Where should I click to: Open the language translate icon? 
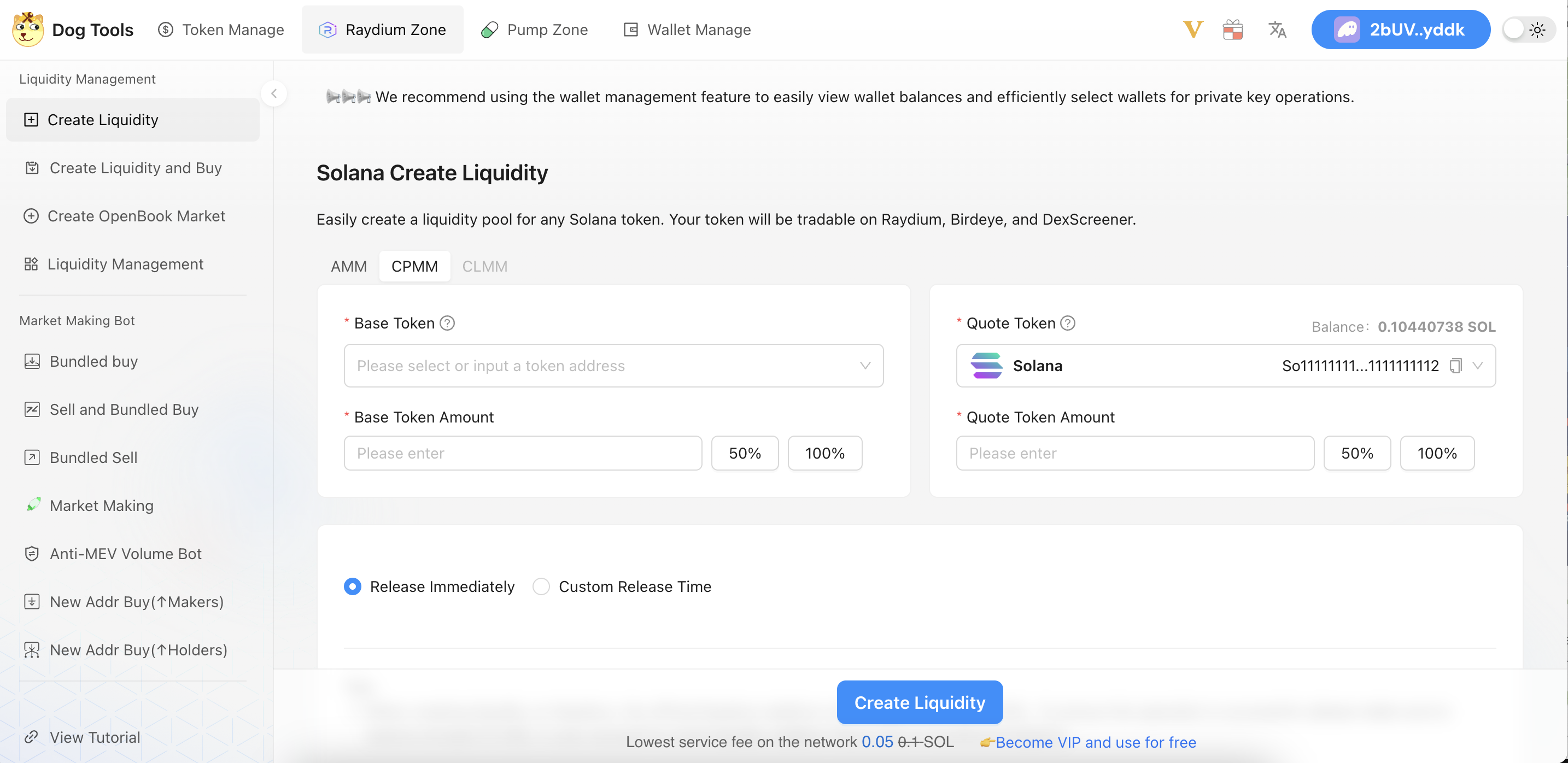click(x=1277, y=29)
